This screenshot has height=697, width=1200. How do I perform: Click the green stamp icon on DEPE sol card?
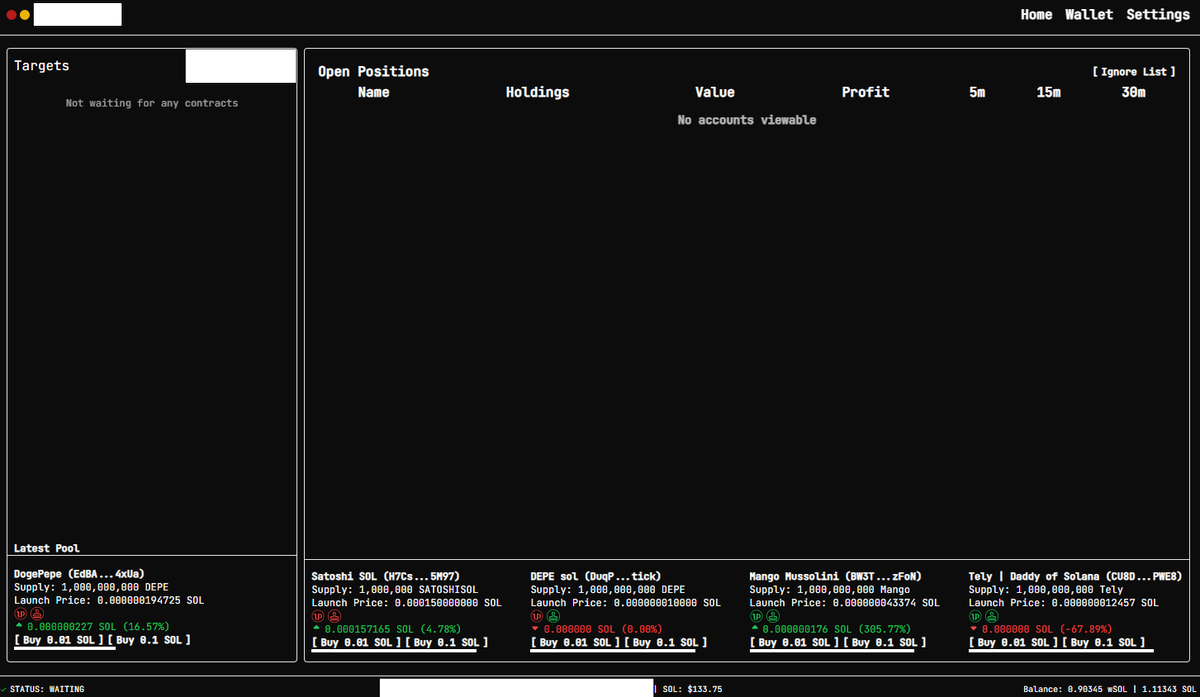(553, 616)
